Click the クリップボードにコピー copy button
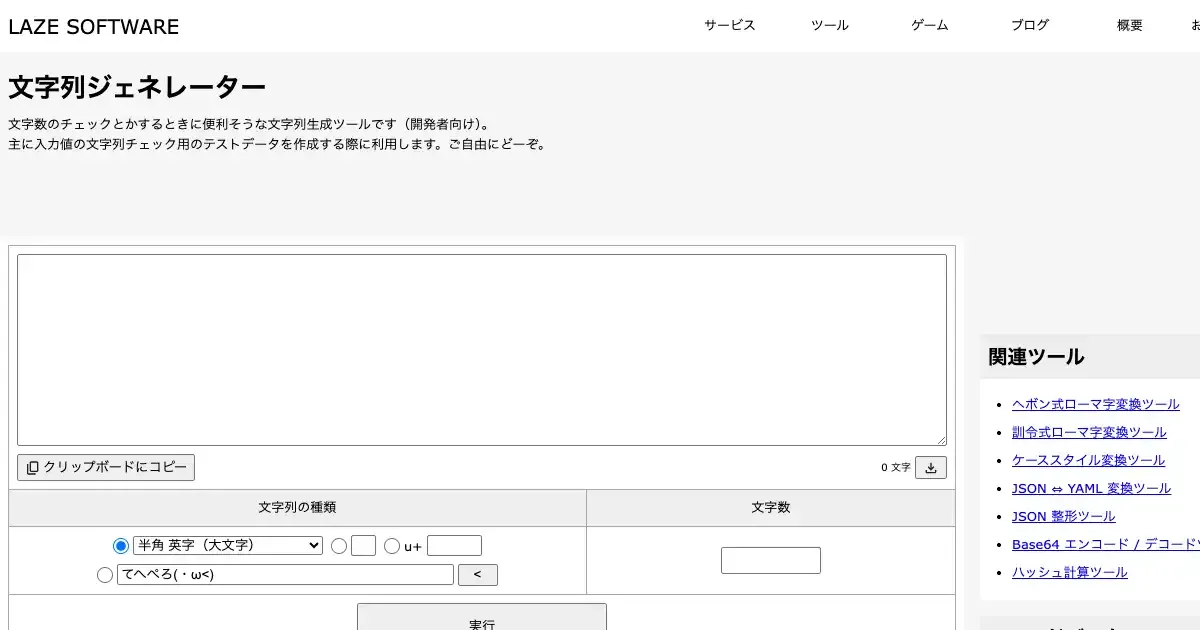The width and height of the screenshot is (1200, 630). [x=106, y=467]
